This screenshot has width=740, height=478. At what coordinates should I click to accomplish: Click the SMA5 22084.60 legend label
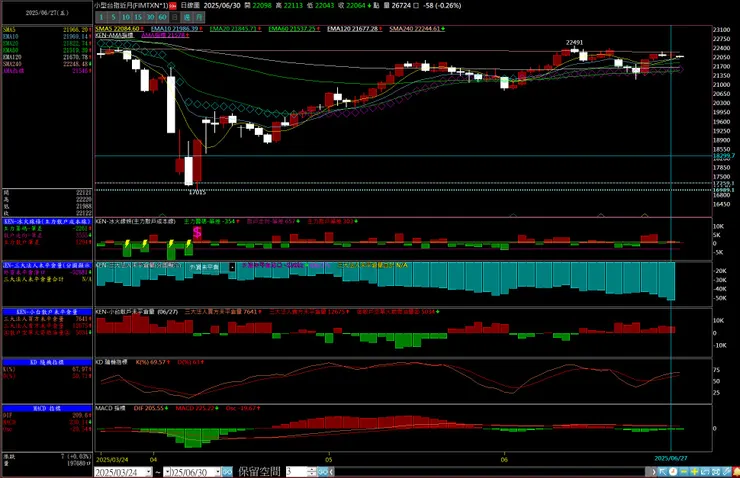(x=118, y=29)
